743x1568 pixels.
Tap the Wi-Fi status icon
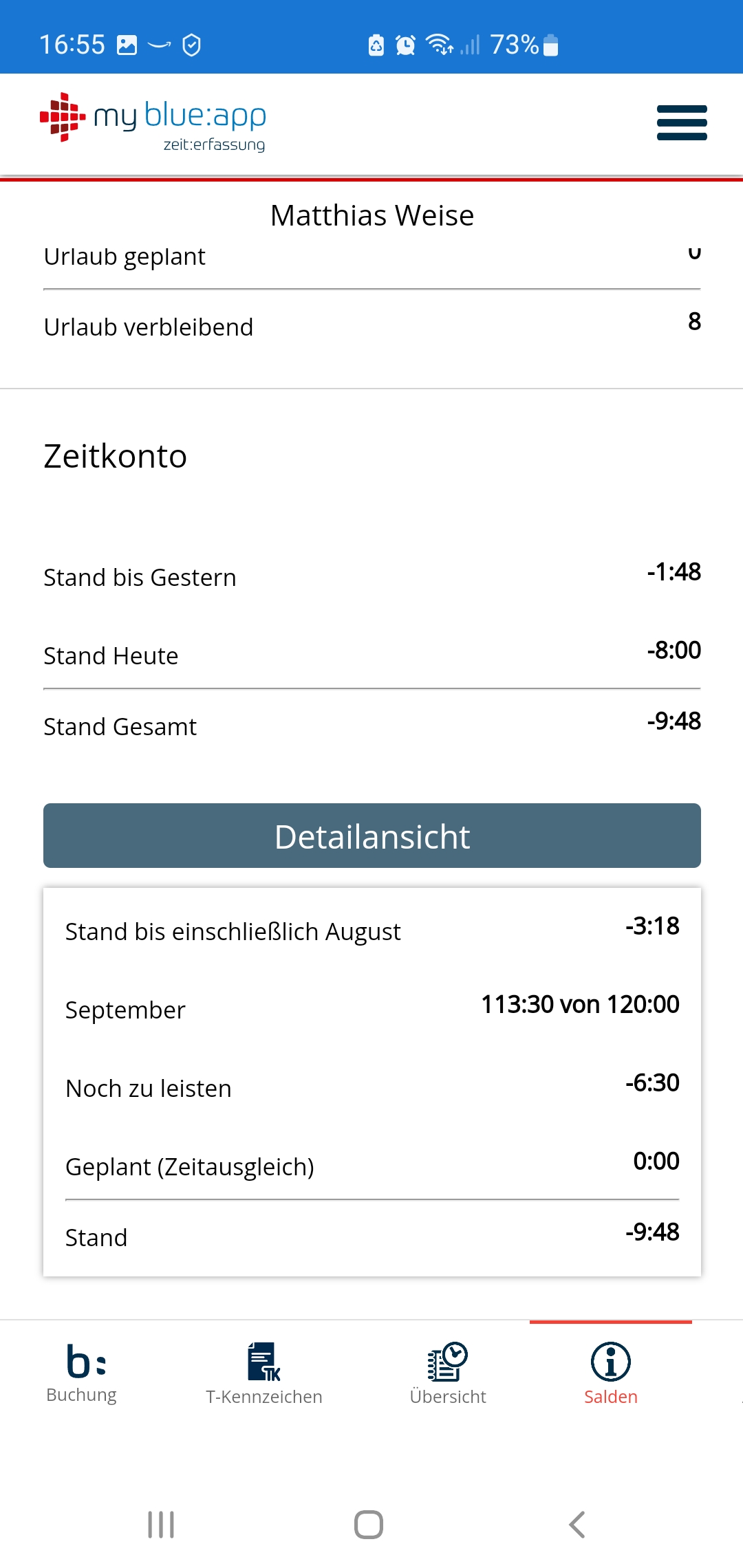[439, 45]
